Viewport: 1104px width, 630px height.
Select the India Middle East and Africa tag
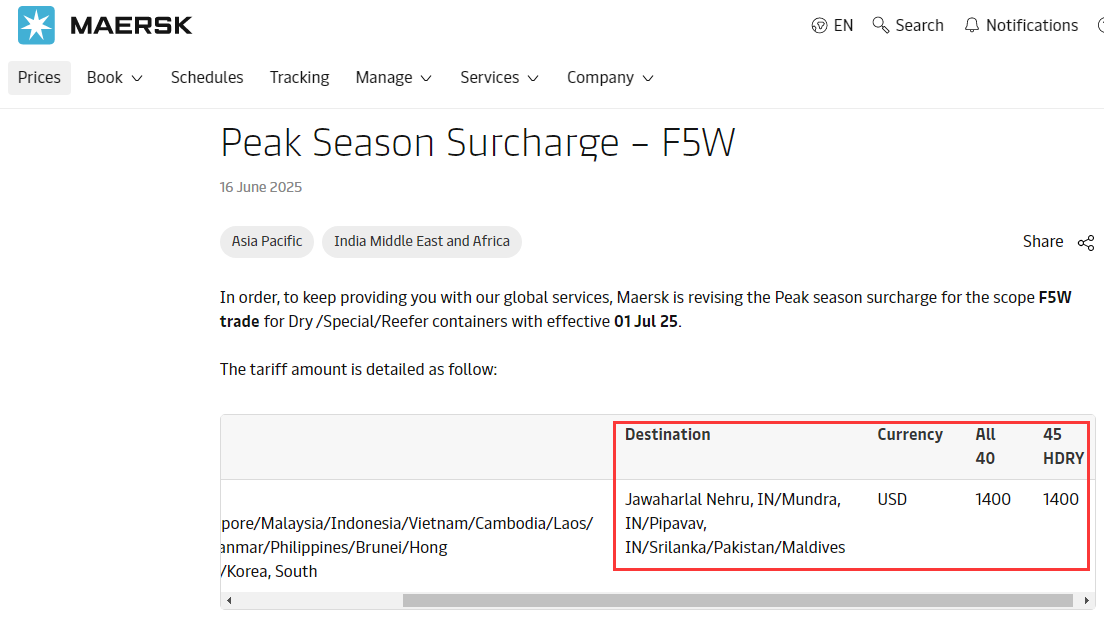(421, 241)
